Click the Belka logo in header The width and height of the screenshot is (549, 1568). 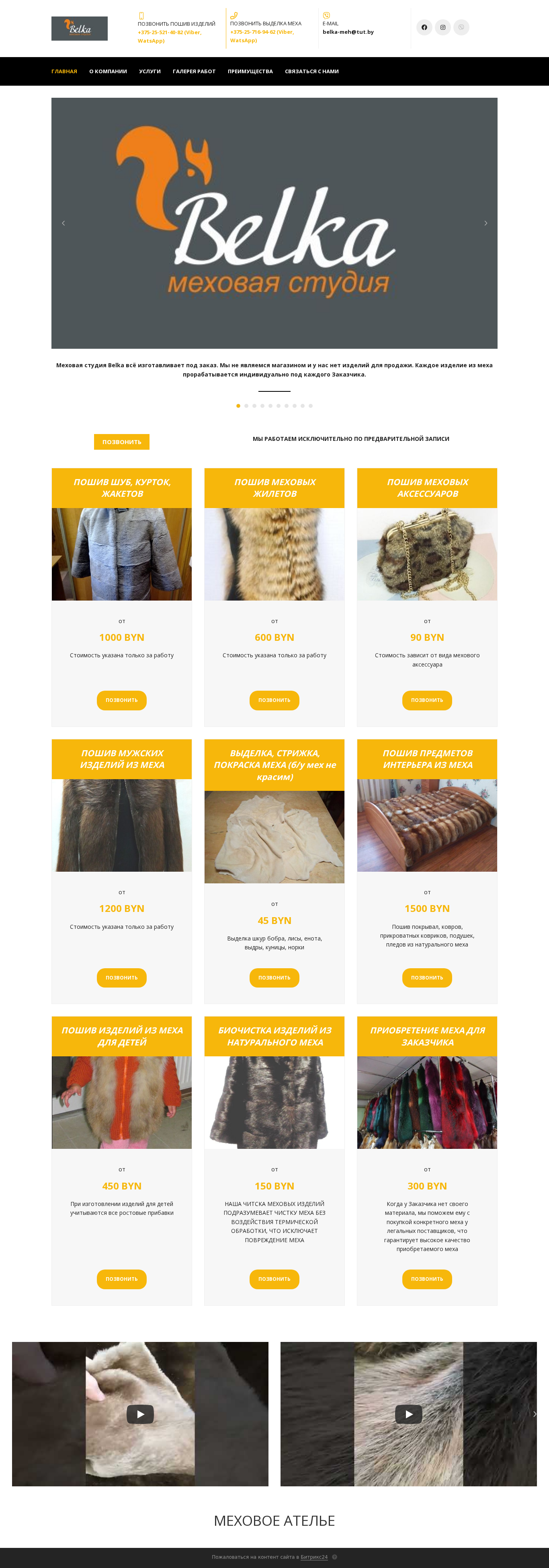80,29
